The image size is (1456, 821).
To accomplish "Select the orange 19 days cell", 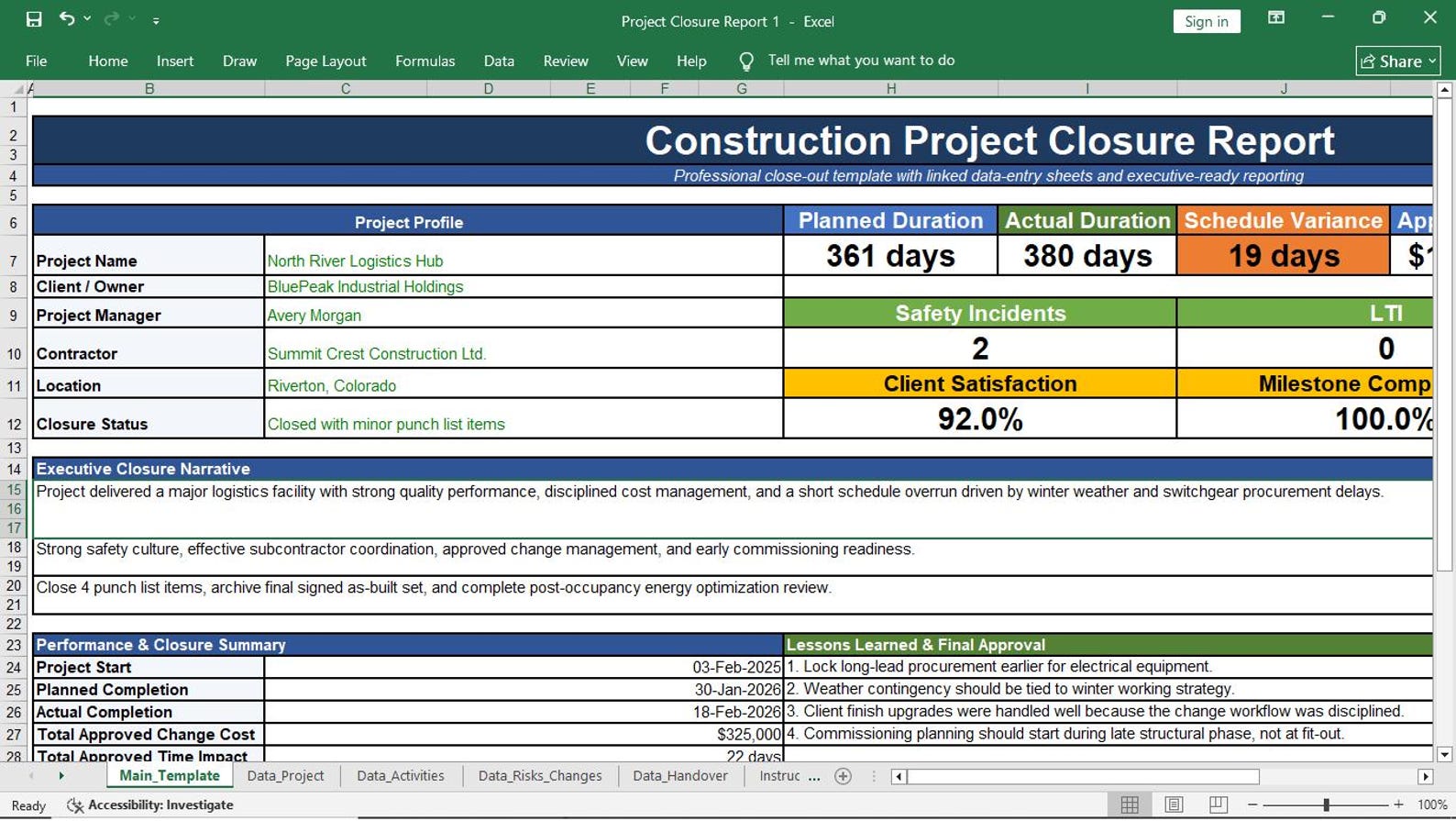I will (1284, 256).
